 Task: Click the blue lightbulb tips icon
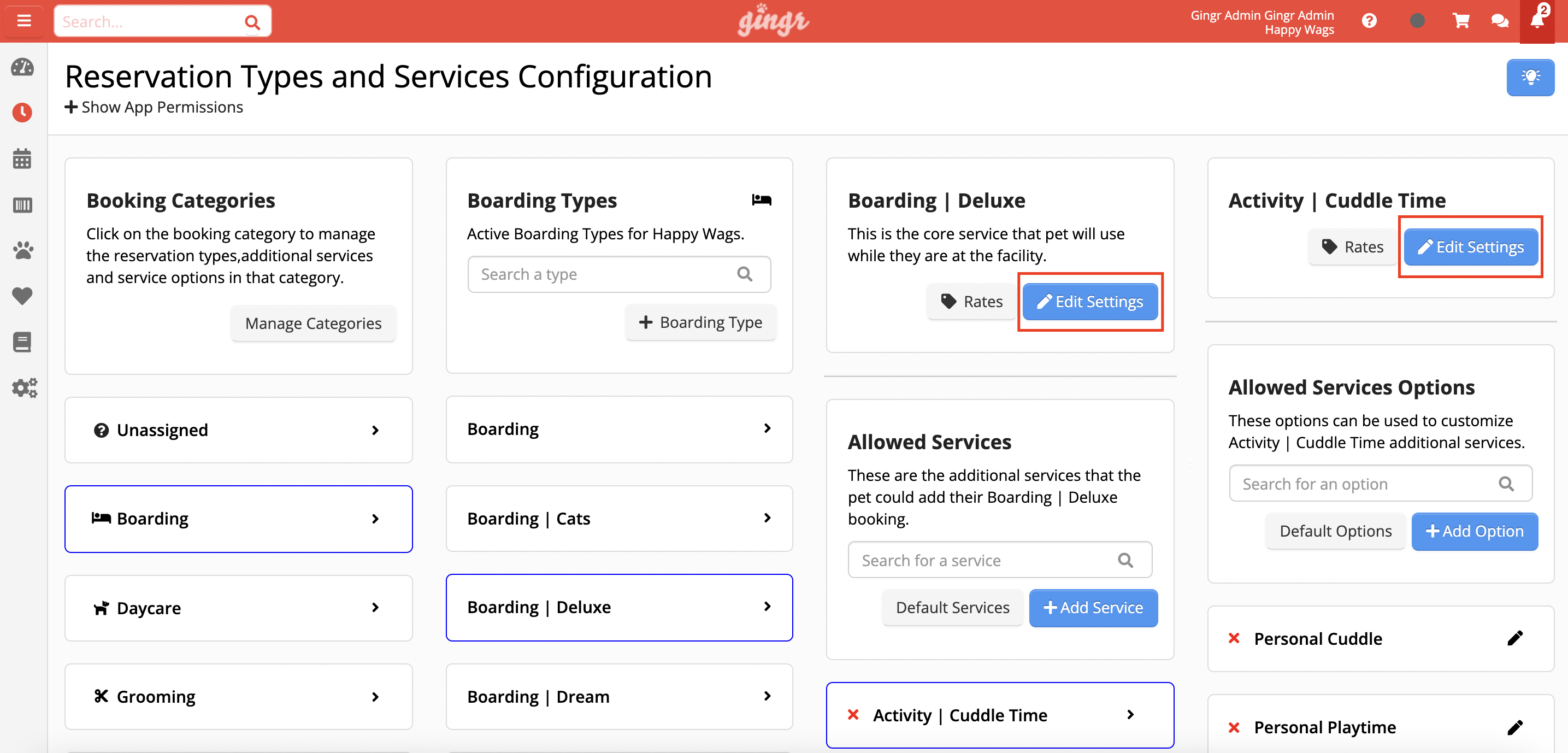pos(1531,77)
